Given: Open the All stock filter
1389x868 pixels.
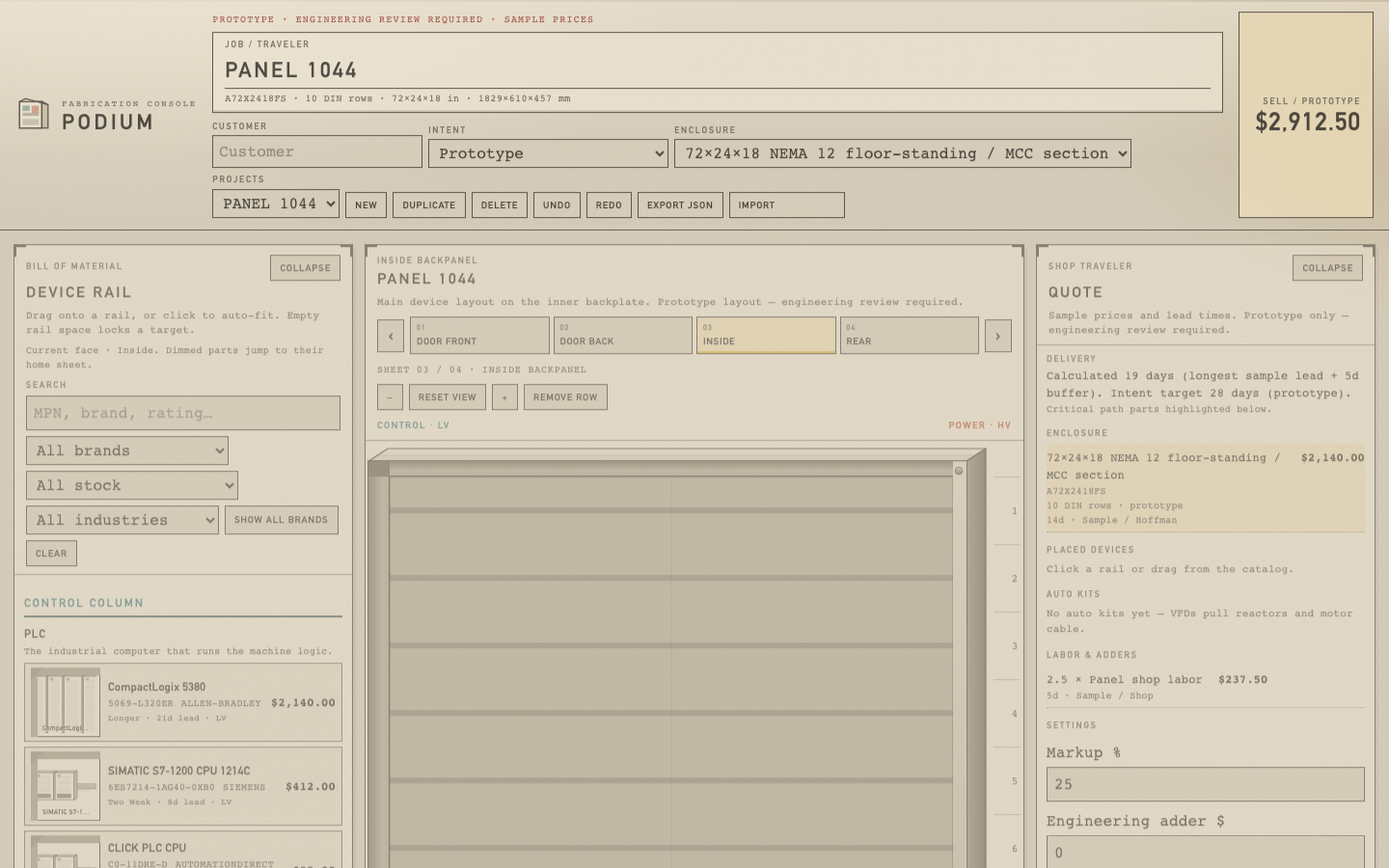Looking at the screenshot, I should click(x=132, y=485).
